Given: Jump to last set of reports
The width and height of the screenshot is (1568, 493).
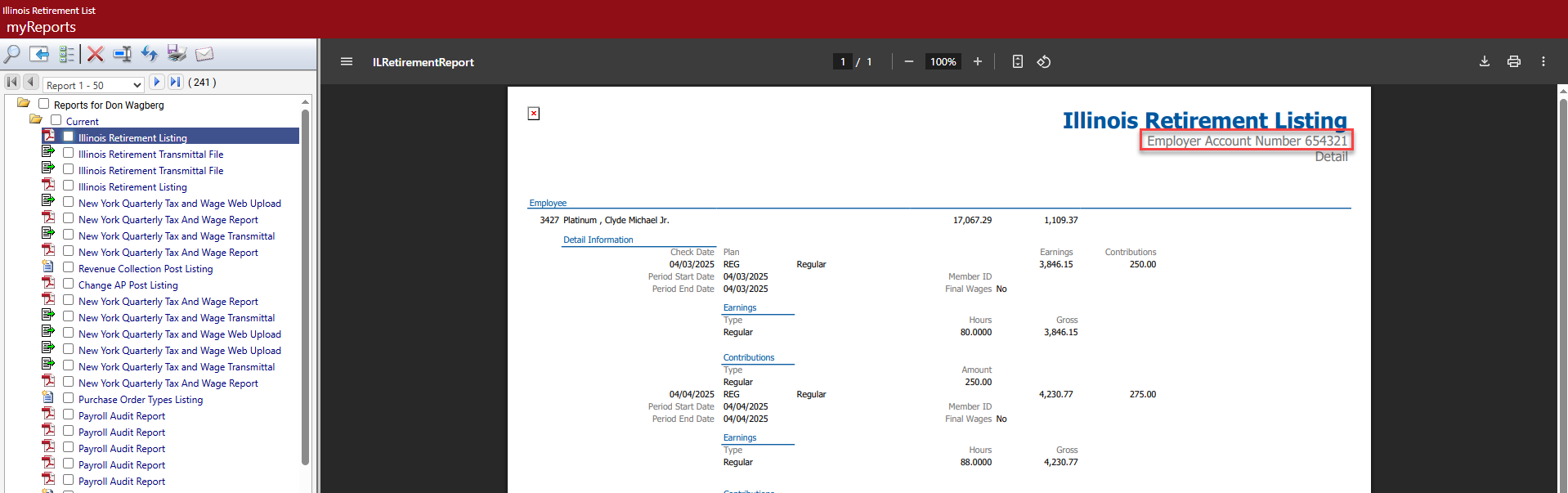Looking at the screenshot, I should point(176,82).
